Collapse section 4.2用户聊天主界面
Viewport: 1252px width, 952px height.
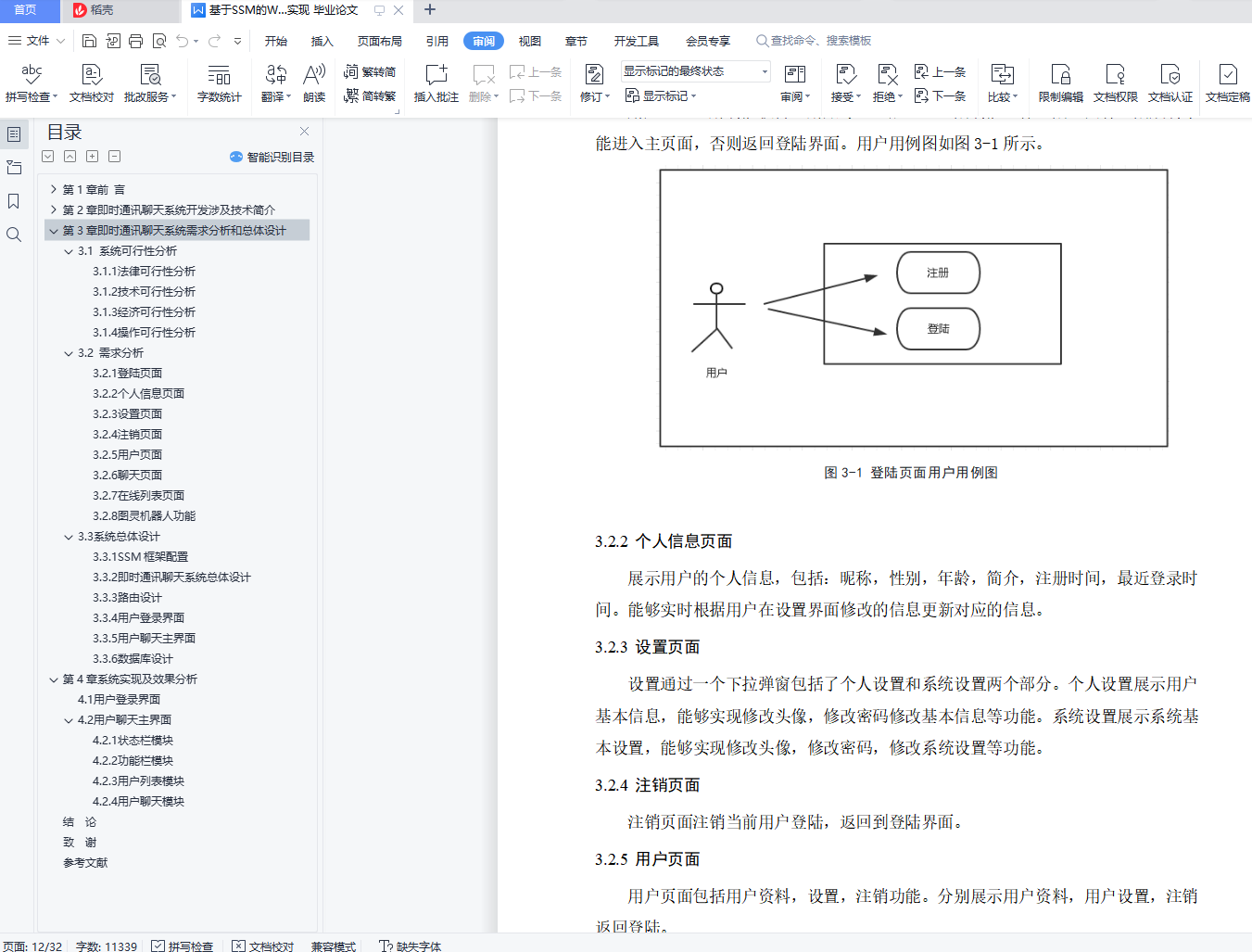[69, 720]
